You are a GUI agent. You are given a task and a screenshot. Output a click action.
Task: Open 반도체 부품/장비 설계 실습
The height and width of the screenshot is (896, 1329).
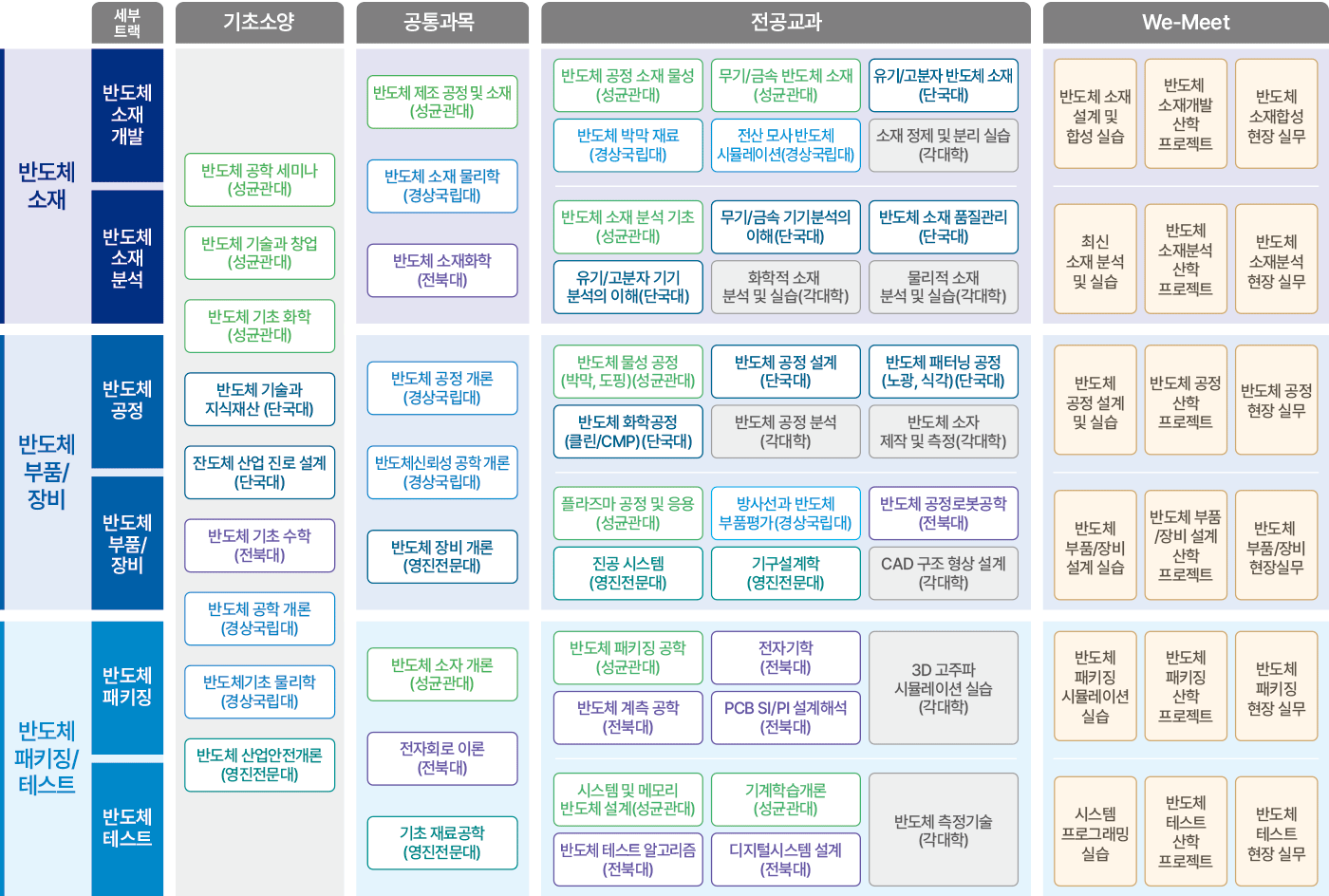coord(1095,546)
